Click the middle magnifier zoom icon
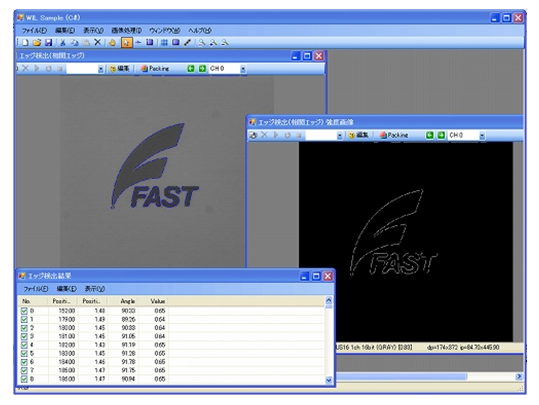The width and height of the screenshot is (539, 405). click(x=213, y=43)
